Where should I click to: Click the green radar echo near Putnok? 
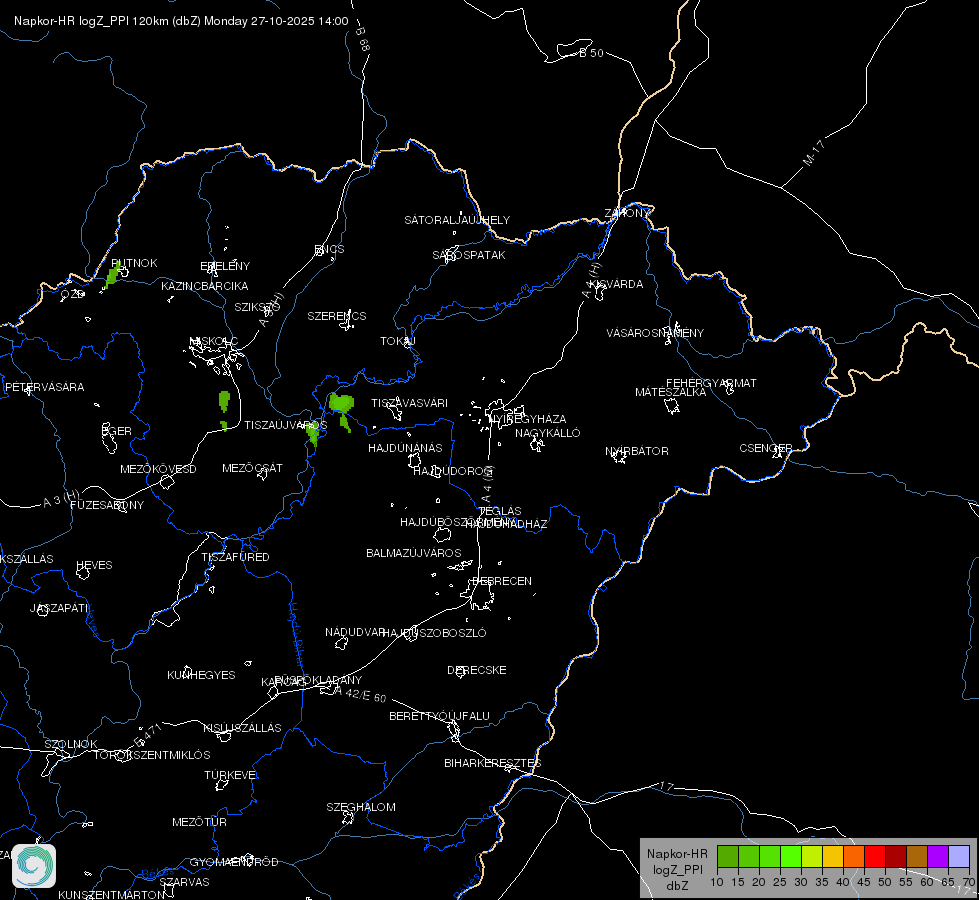pyautogui.click(x=113, y=274)
